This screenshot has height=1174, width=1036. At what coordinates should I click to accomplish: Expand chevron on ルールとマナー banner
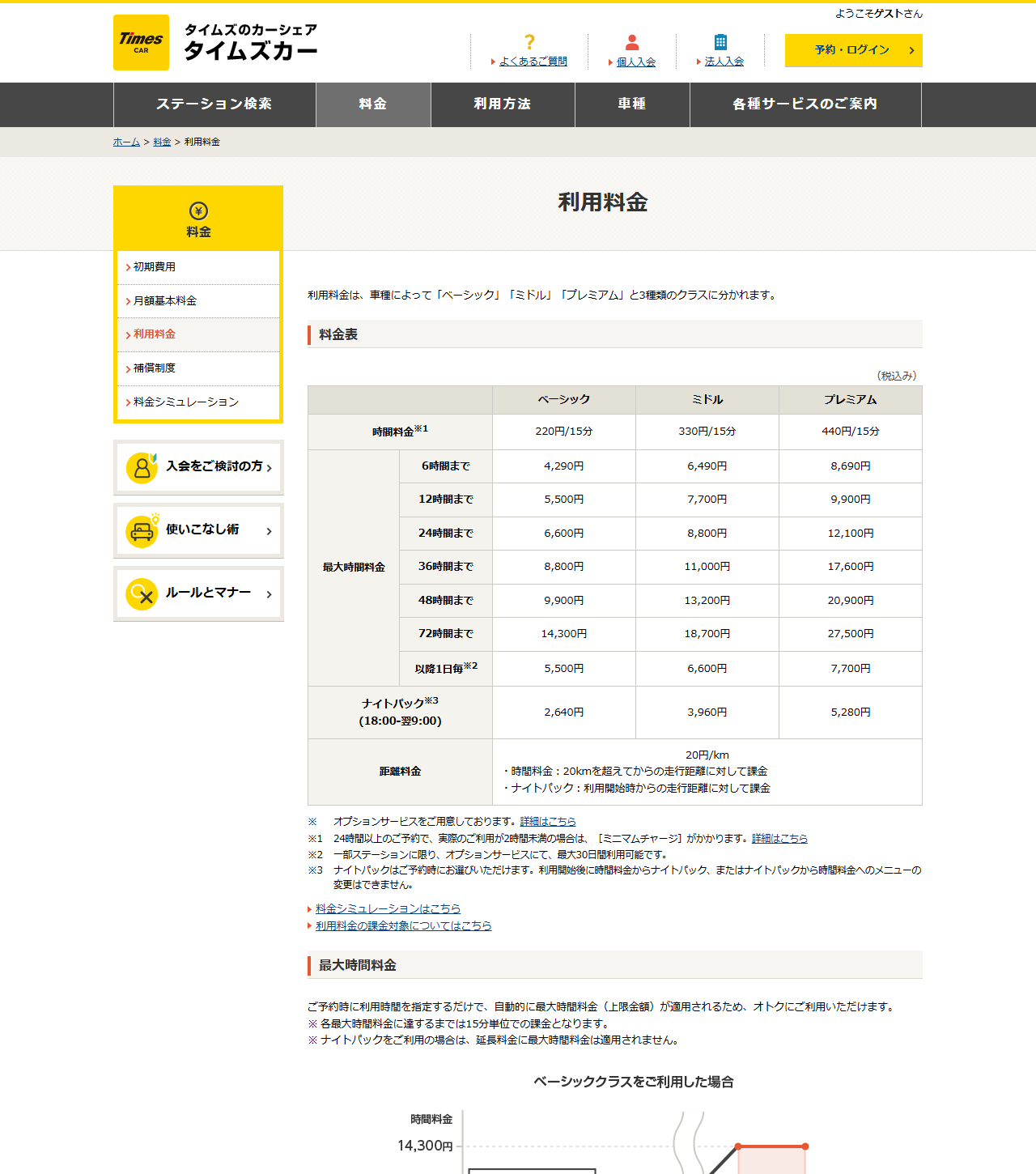(x=269, y=594)
